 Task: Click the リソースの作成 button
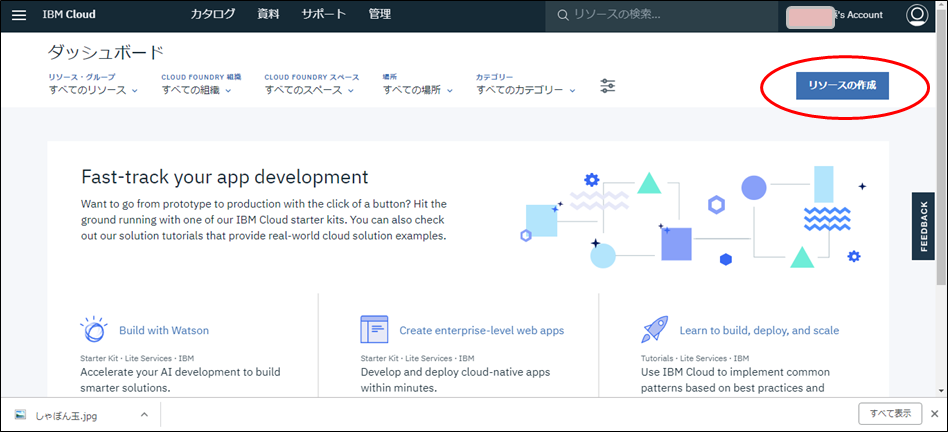tap(842, 86)
